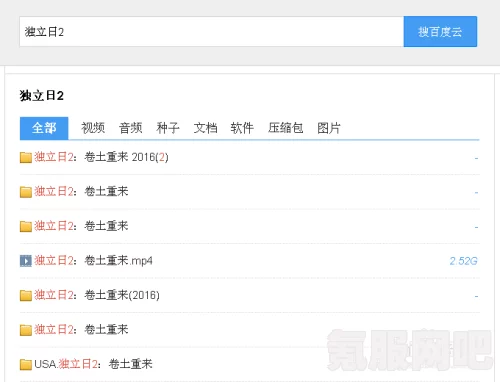Click folder icon beside USA.独立日2

coord(26,364)
